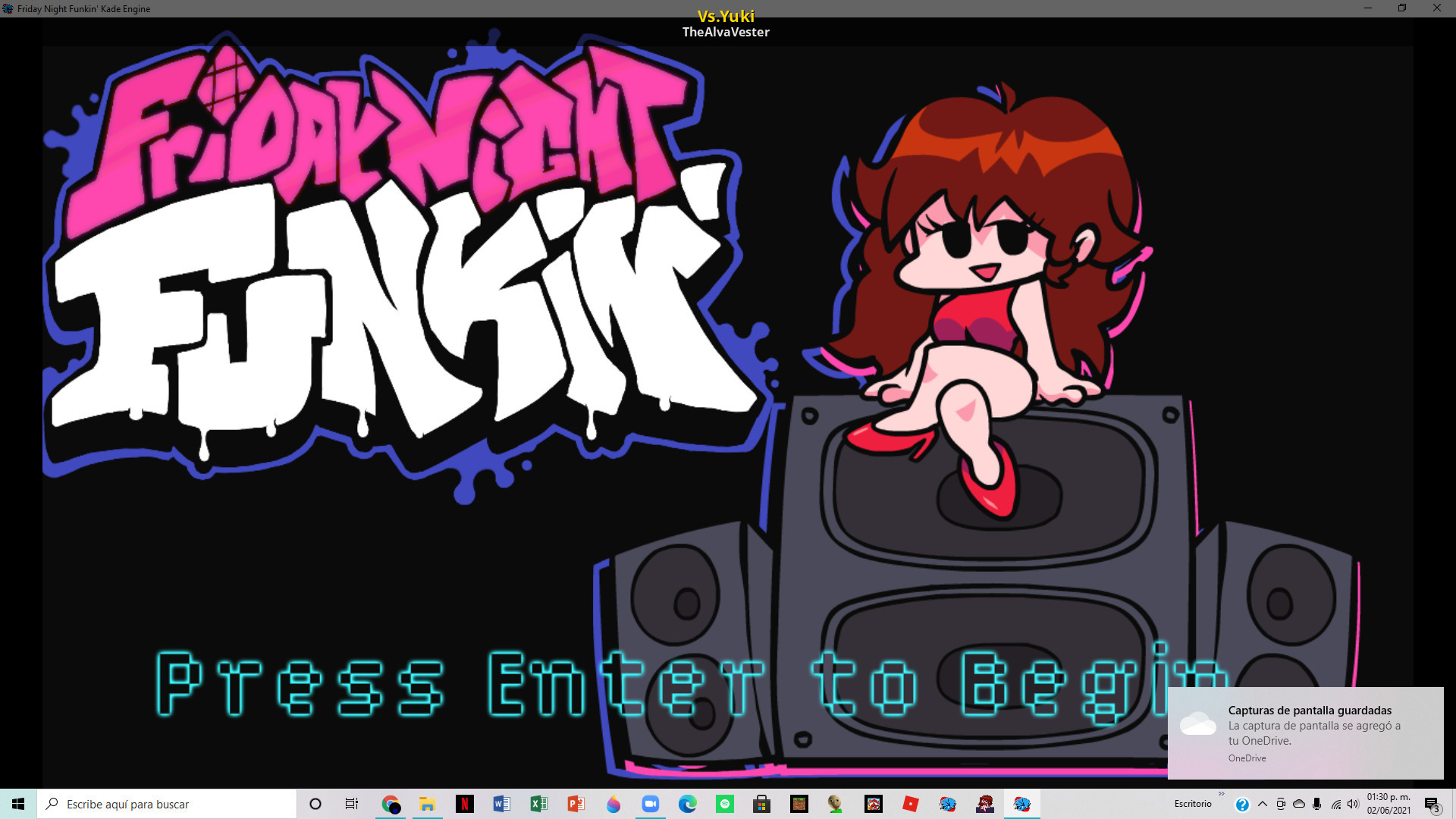Open File Explorer from taskbar
1456x819 pixels.
(428, 804)
